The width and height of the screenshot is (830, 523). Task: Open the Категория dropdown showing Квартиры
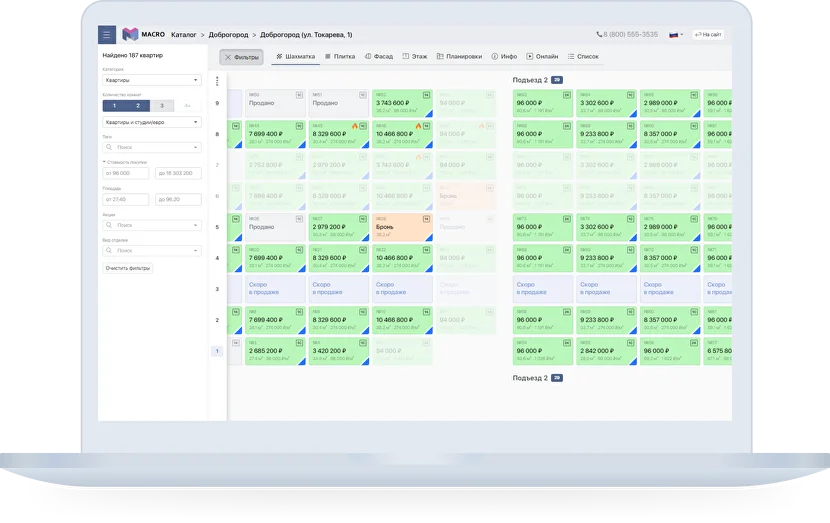[x=152, y=80]
